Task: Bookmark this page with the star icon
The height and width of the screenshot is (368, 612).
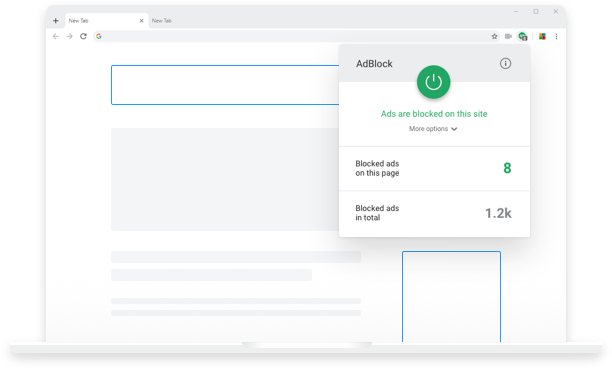Action: 495,36
